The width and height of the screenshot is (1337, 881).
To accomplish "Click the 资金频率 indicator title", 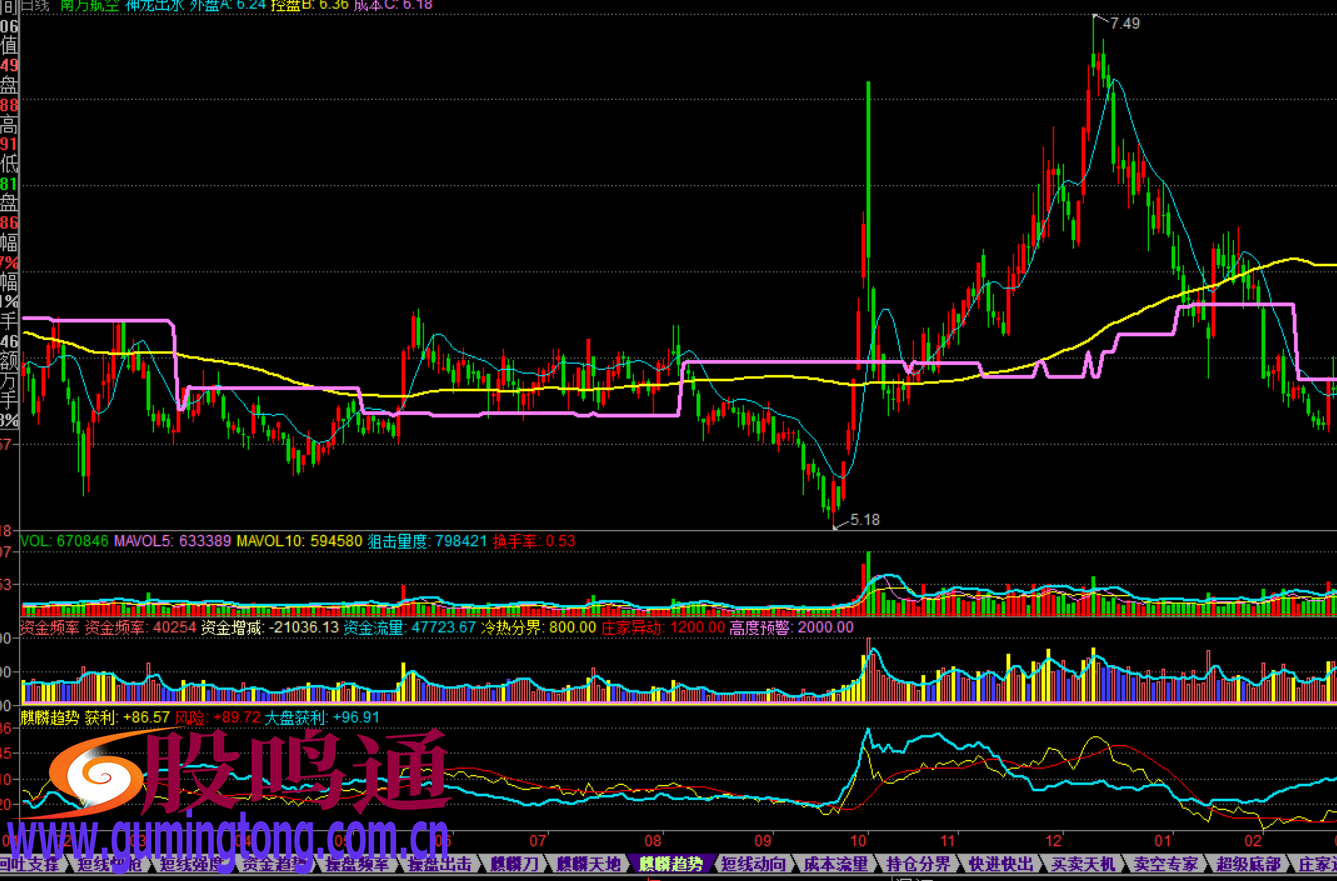I will (49, 628).
